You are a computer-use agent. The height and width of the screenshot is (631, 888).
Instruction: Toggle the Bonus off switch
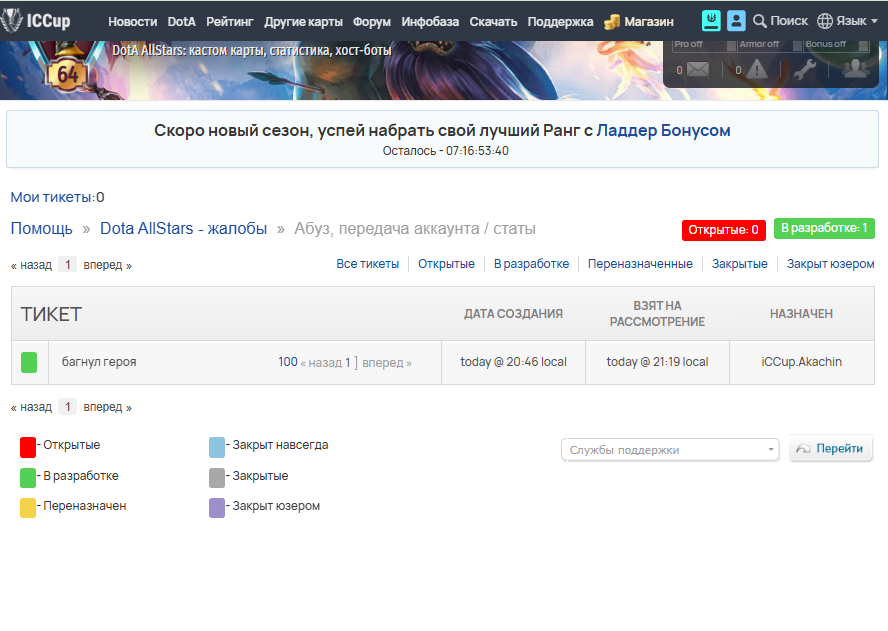tap(863, 44)
